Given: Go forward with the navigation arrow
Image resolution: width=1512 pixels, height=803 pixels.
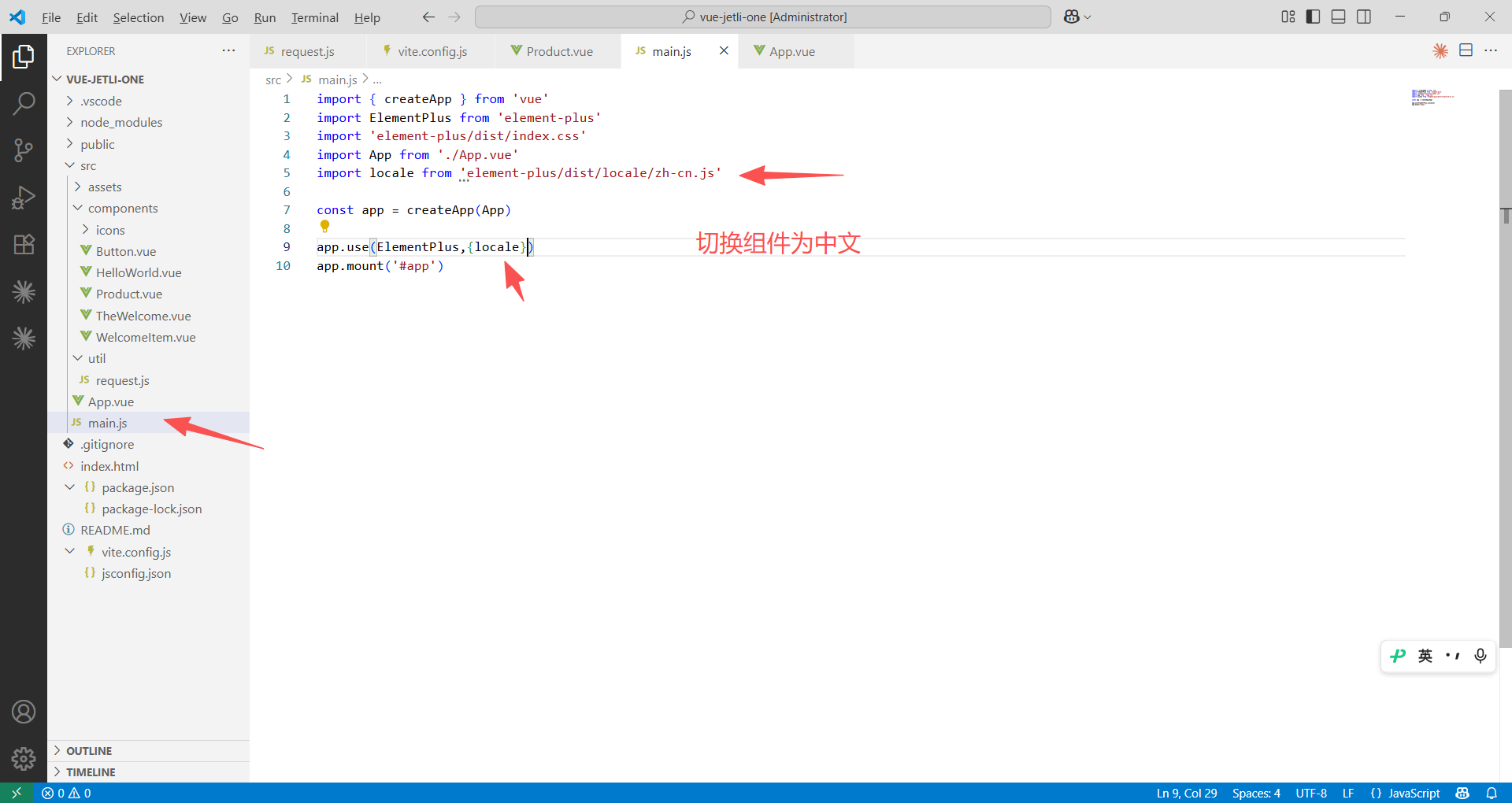Looking at the screenshot, I should [454, 17].
